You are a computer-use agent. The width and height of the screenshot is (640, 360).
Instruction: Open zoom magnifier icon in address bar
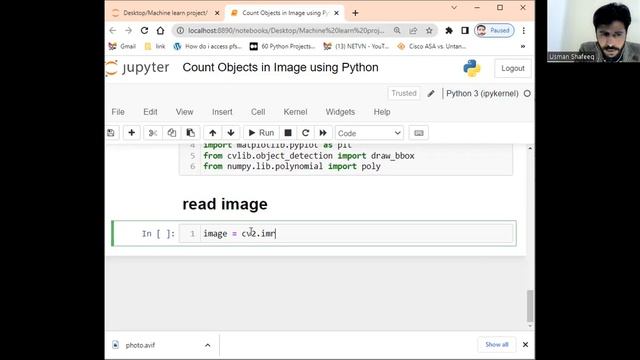tap(397, 31)
